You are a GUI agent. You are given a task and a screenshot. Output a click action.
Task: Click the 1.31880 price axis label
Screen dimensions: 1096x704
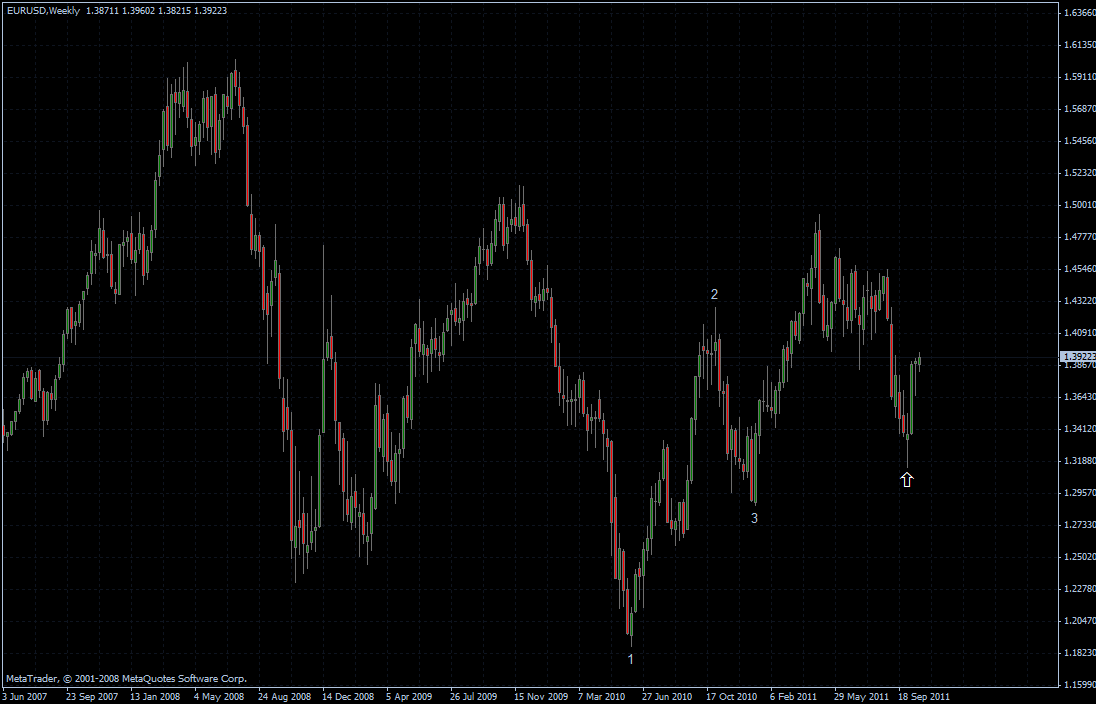(x=1080, y=461)
